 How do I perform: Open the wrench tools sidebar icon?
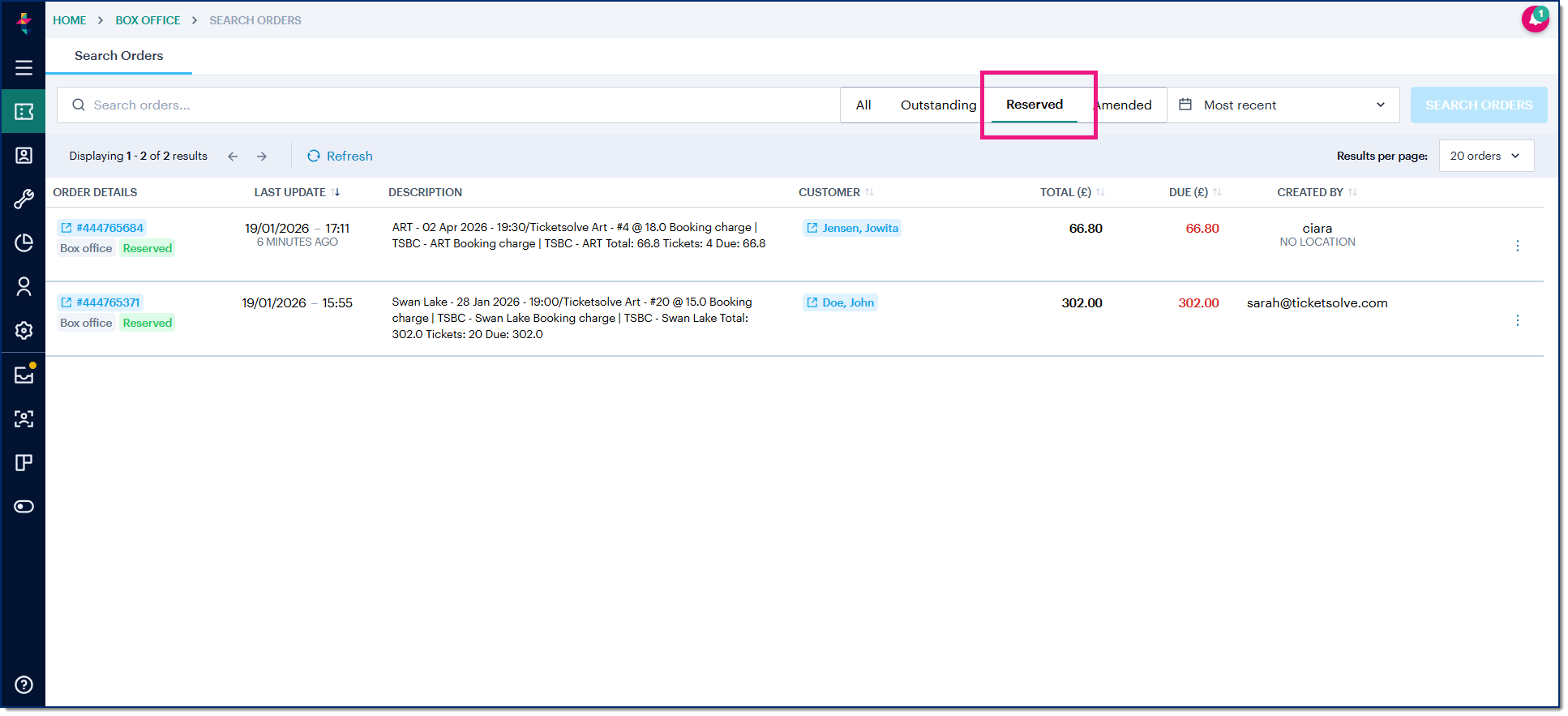tap(24, 199)
